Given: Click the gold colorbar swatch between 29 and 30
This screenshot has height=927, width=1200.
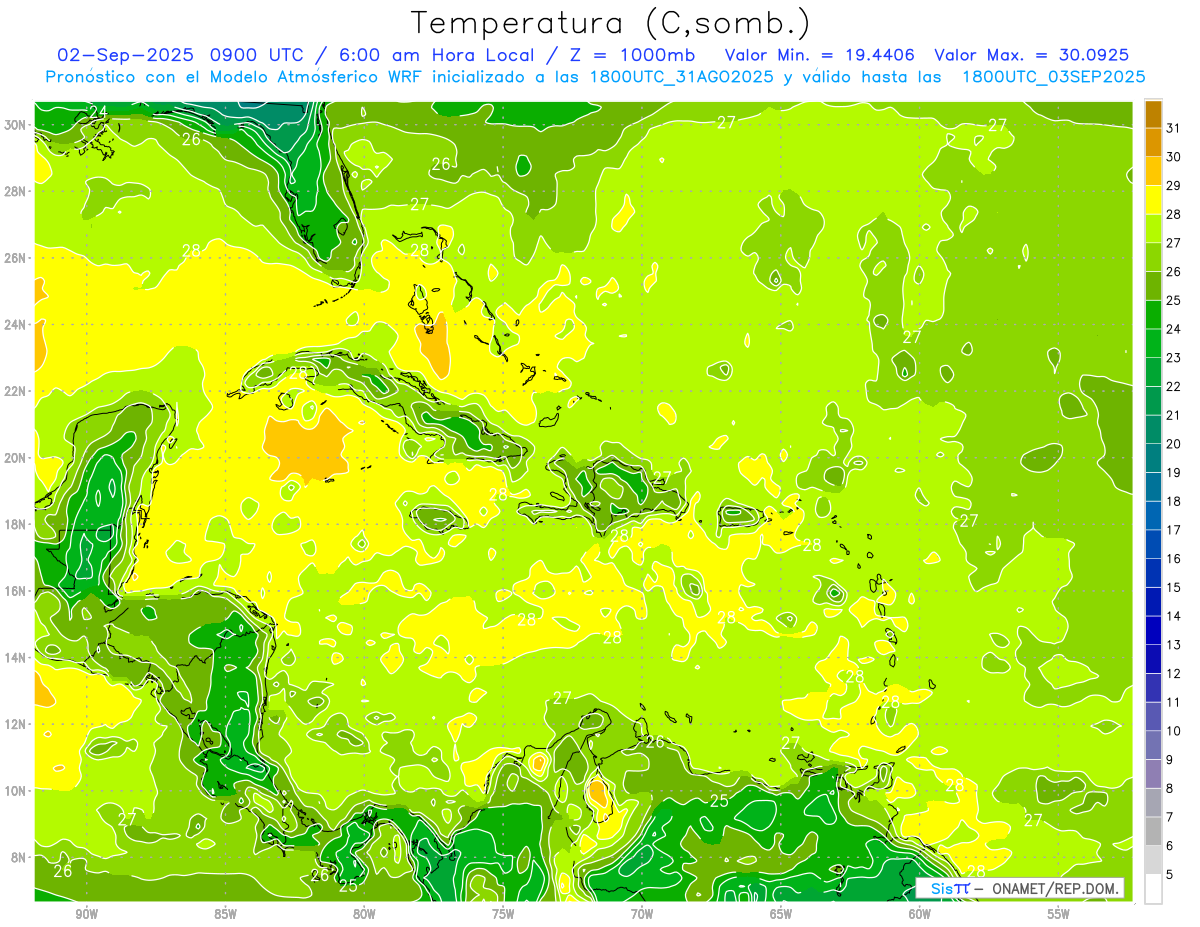Looking at the screenshot, I should 1153,171.
